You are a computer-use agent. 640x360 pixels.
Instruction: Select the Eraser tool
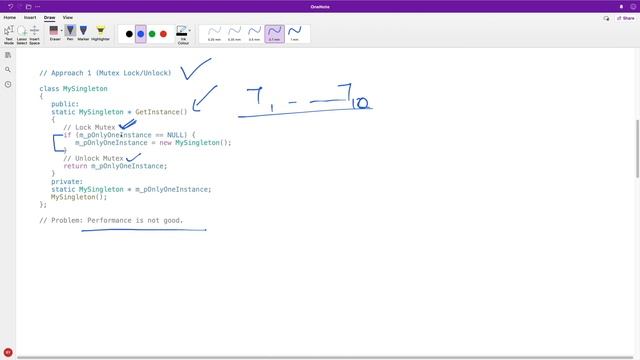pos(54,33)
